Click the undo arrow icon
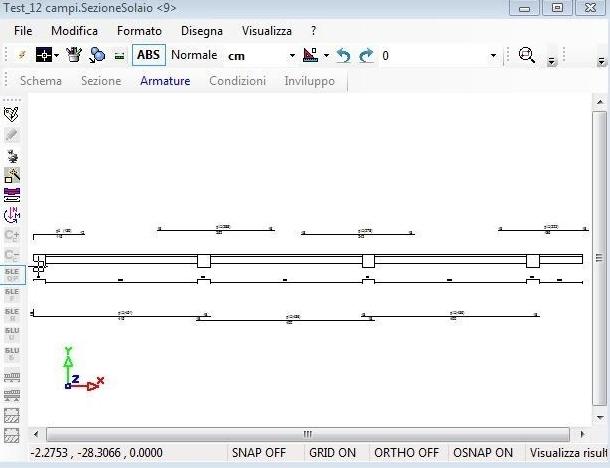Screen dimensions: 610x468 [344, 56]
